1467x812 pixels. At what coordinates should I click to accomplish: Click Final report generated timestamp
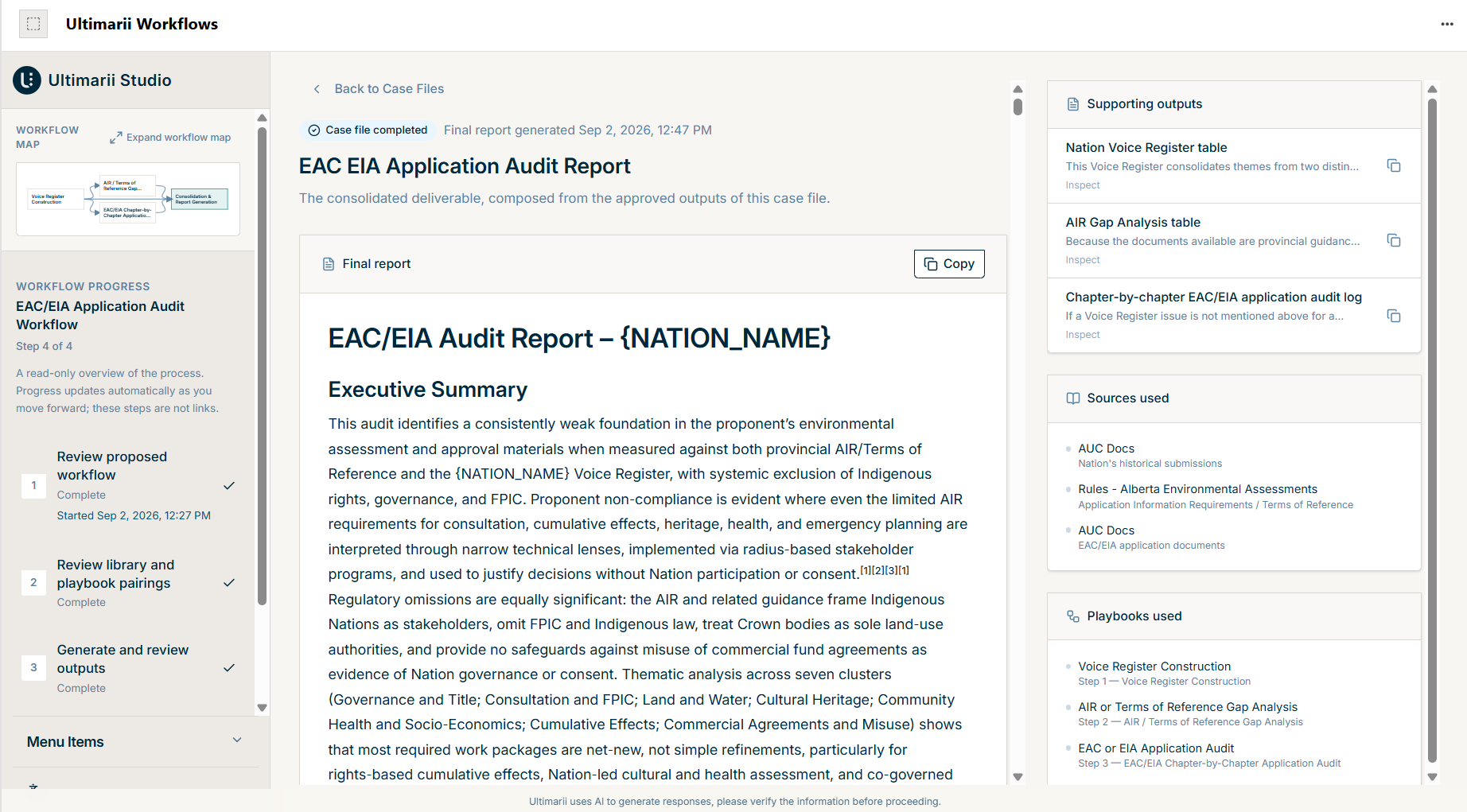click(578, 130)
